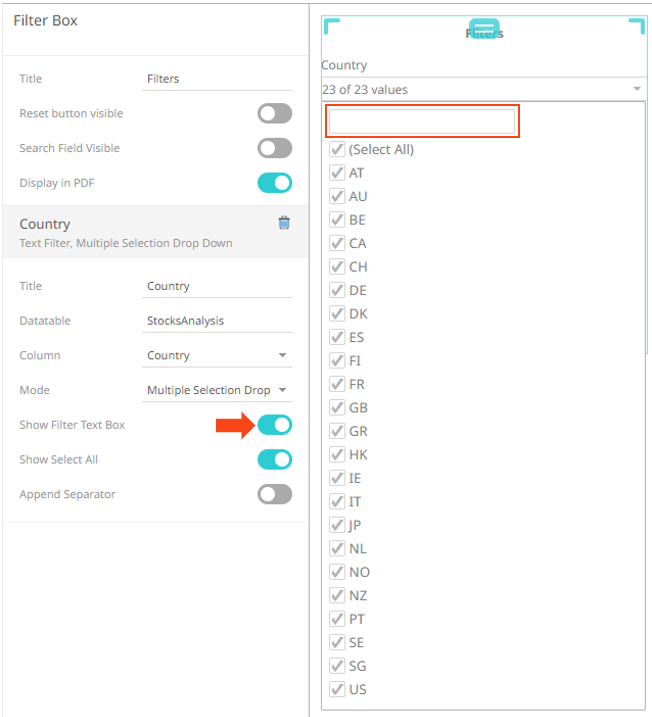Turn off Show Filter Text Box

tap(274, 425)
